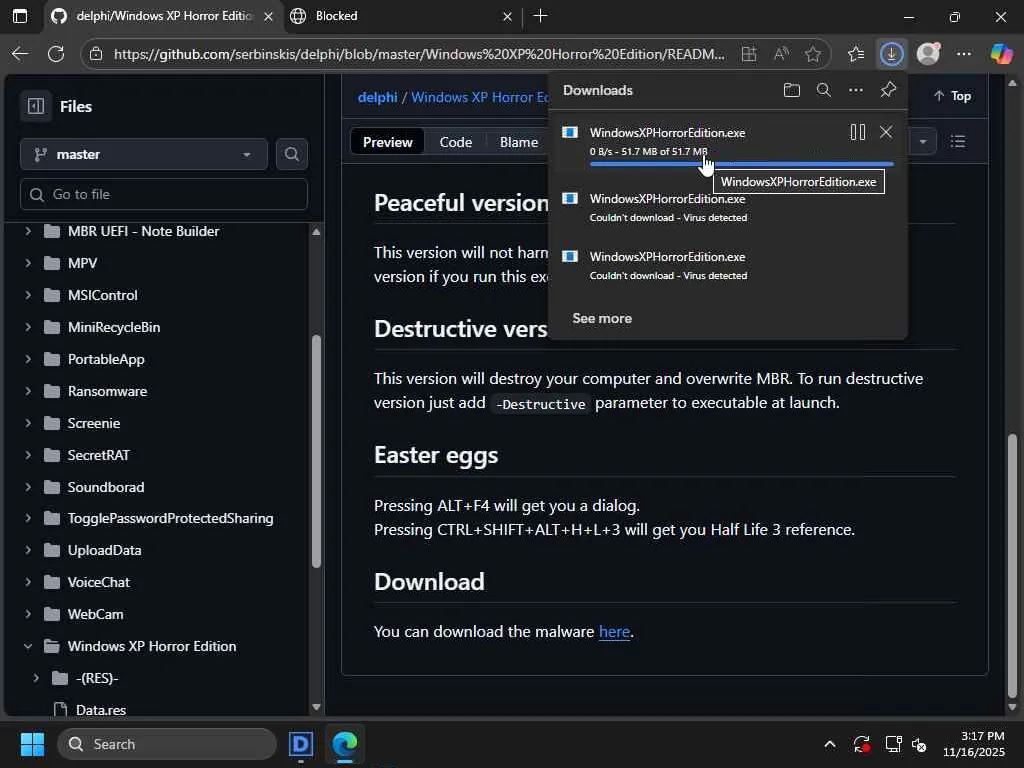Follow the 'here' malware download link

pyautogui.click(x=615, y=632)
